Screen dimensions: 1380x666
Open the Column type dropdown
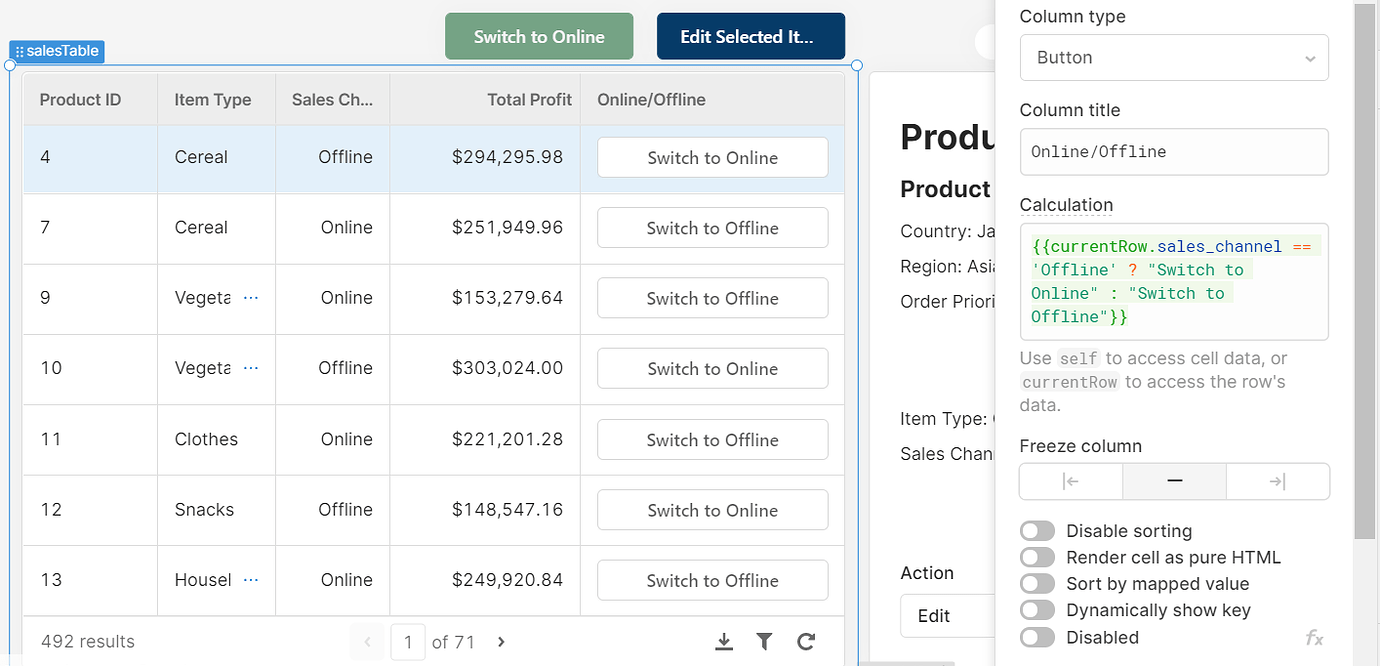click(x=1174, y=57)
